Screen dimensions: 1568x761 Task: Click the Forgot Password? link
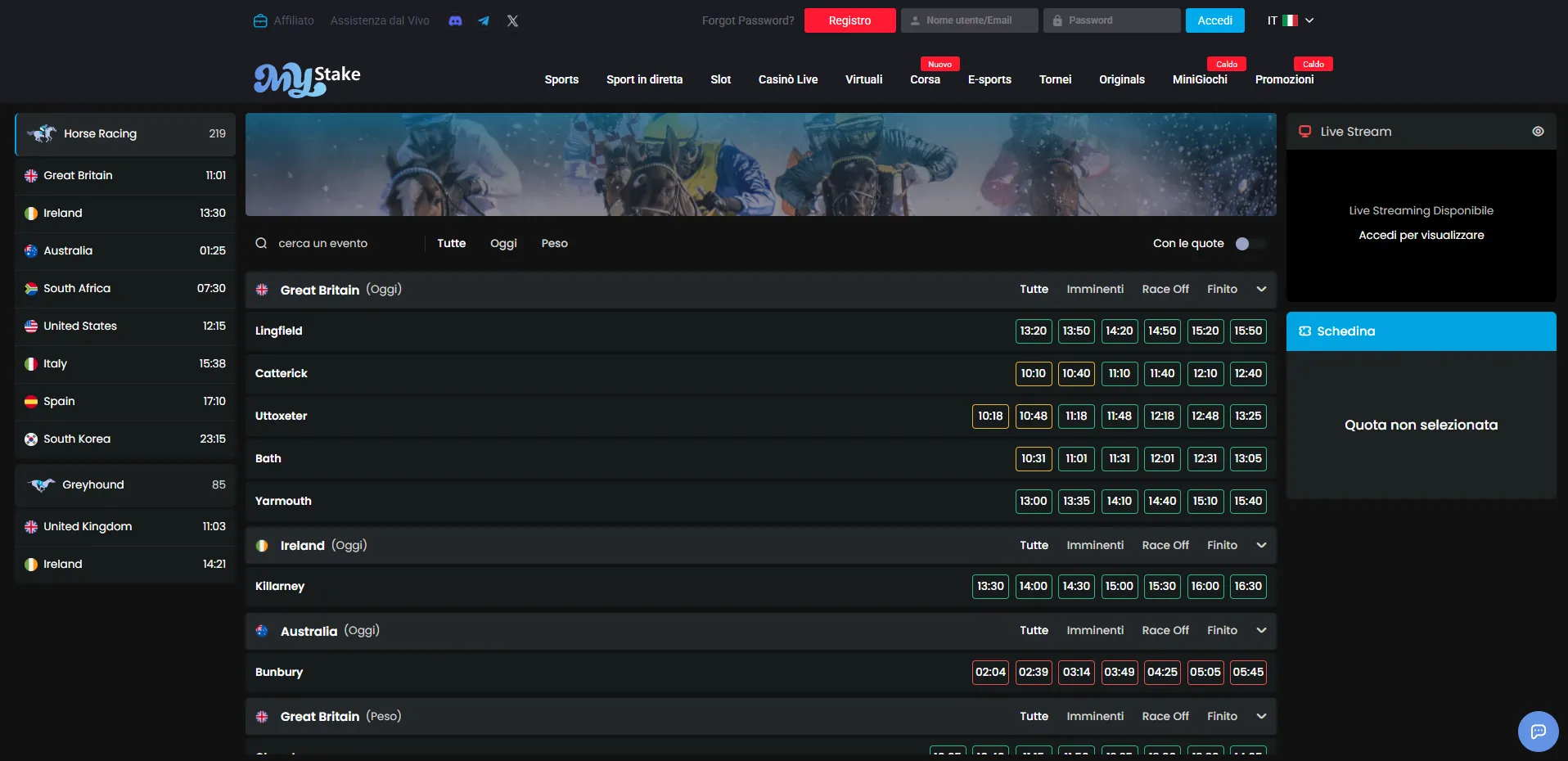point(748,20)
